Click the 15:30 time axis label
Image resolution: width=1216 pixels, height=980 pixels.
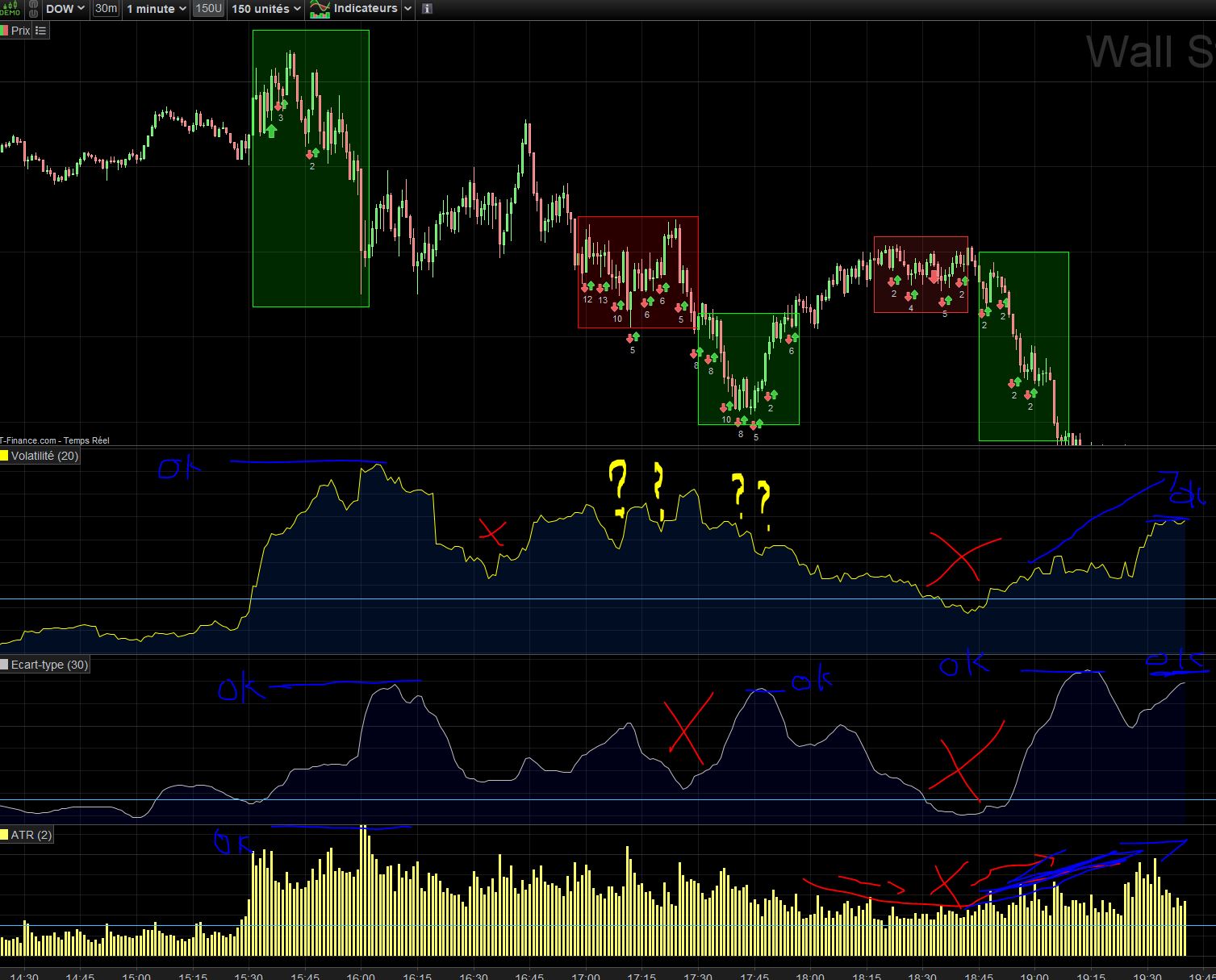(249, 975)
